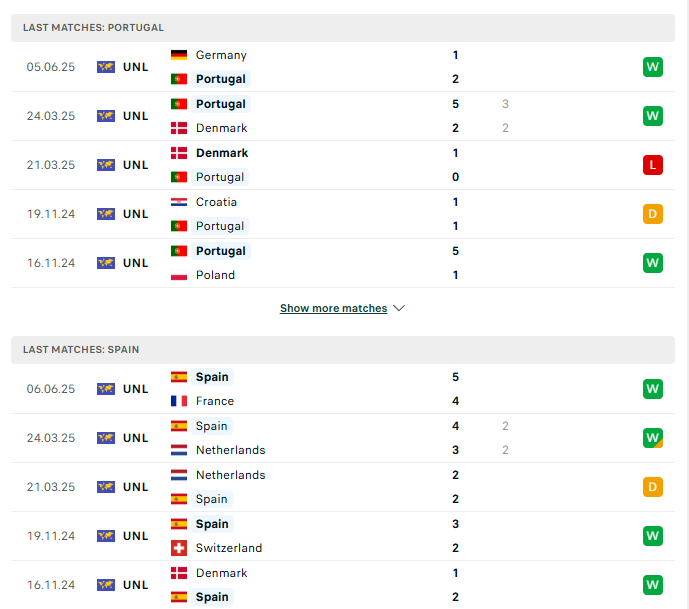The image size is (689, 609).
Task: Open the Last Matches: Portugal section header
Action: pyautogui.click(x=343, y=28)
